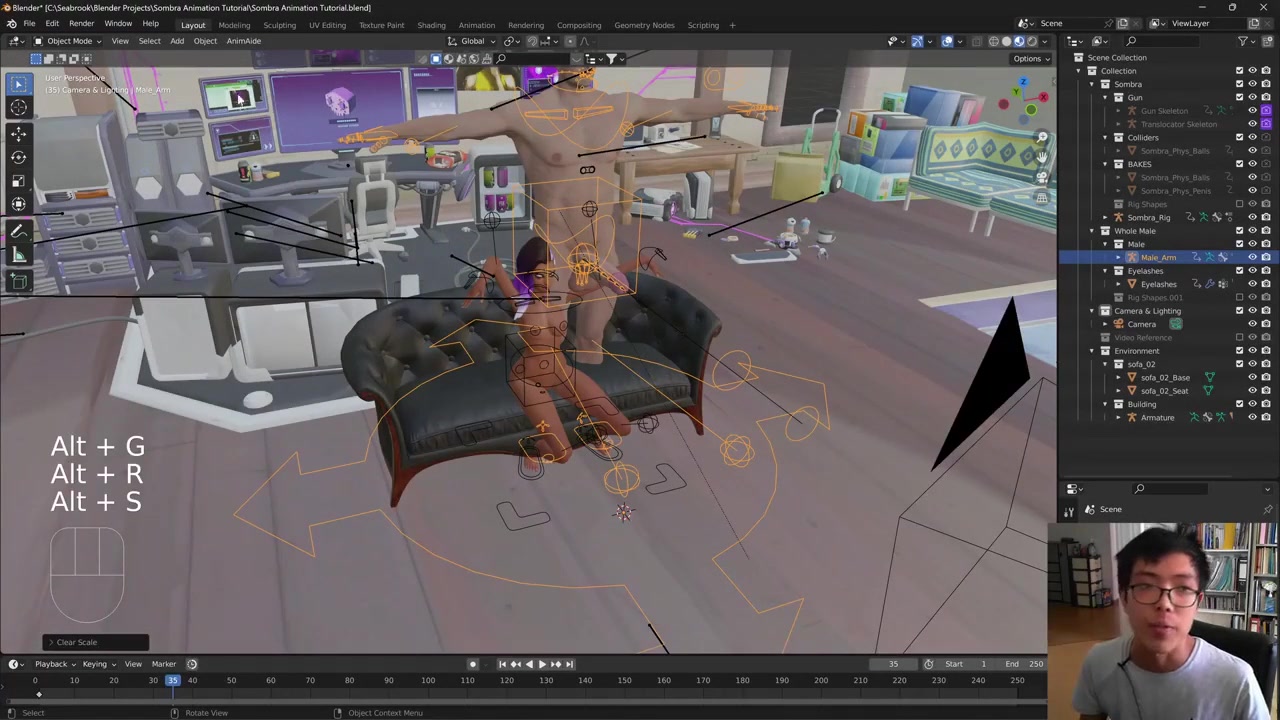Open the Global transform orientation dropdown

coord(473,41)
